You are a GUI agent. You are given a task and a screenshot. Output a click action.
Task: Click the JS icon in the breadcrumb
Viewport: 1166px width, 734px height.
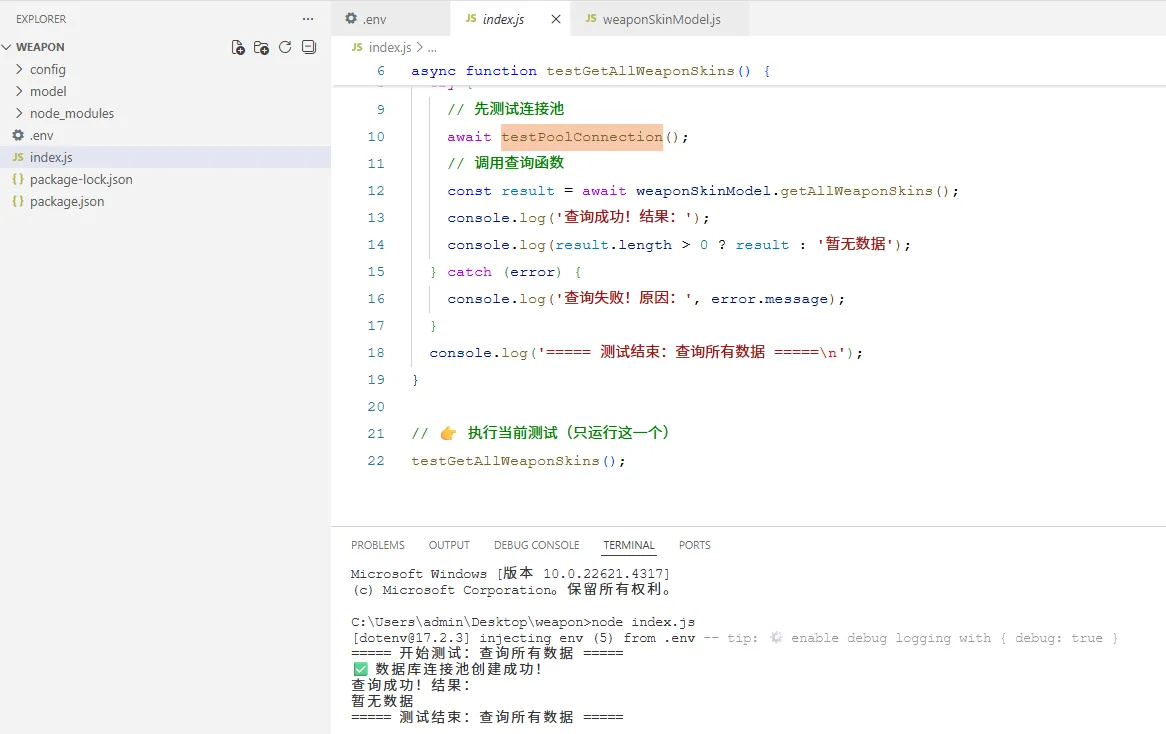[357, 47]
